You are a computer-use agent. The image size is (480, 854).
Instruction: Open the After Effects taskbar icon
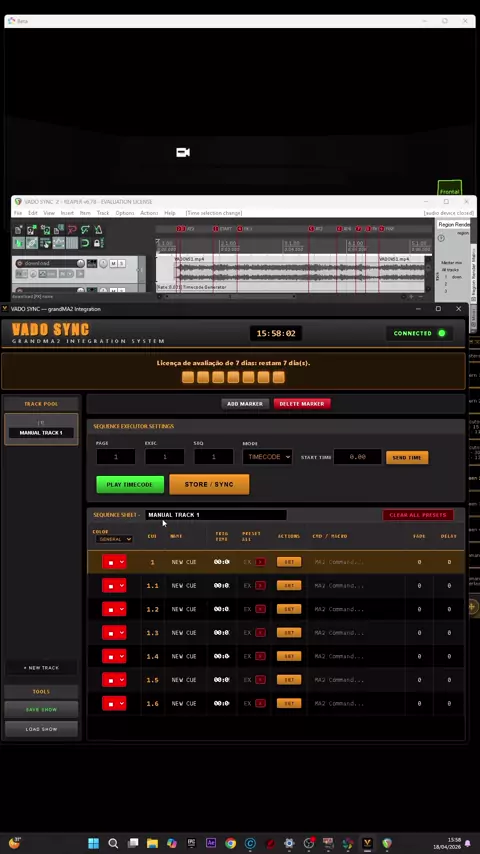point(211,843)
